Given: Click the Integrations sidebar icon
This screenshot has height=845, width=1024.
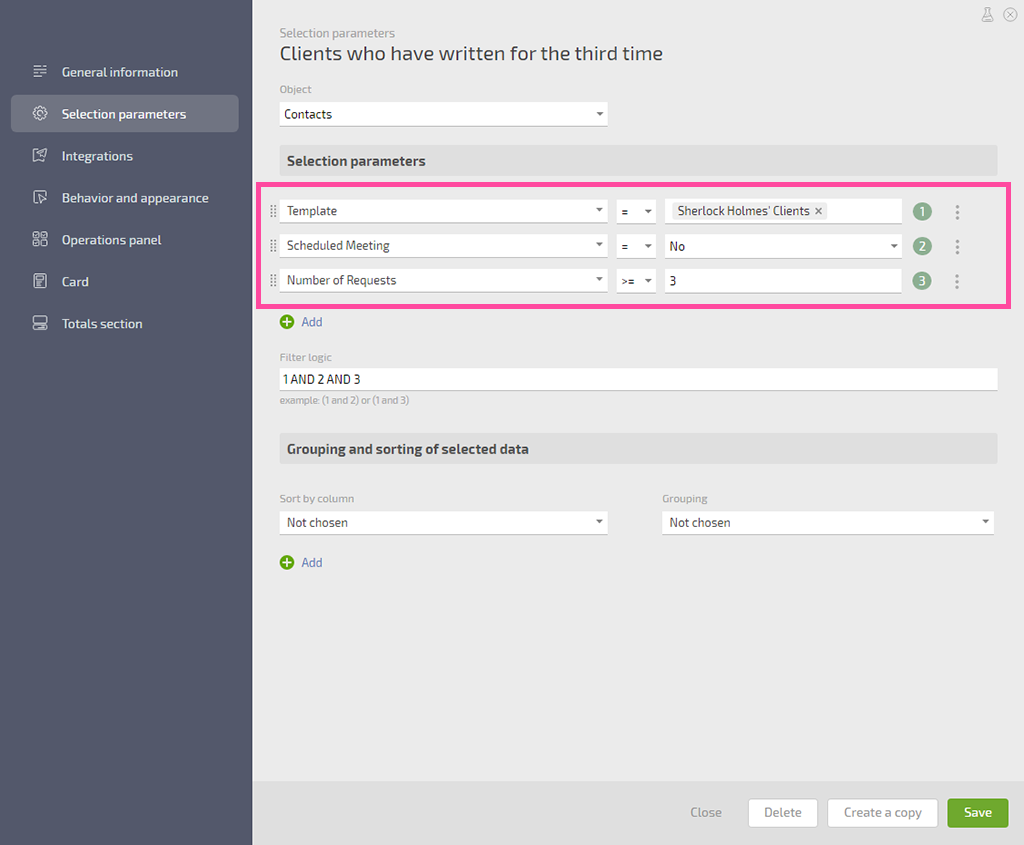Looking at the screenshot, I should pos(40,155).
